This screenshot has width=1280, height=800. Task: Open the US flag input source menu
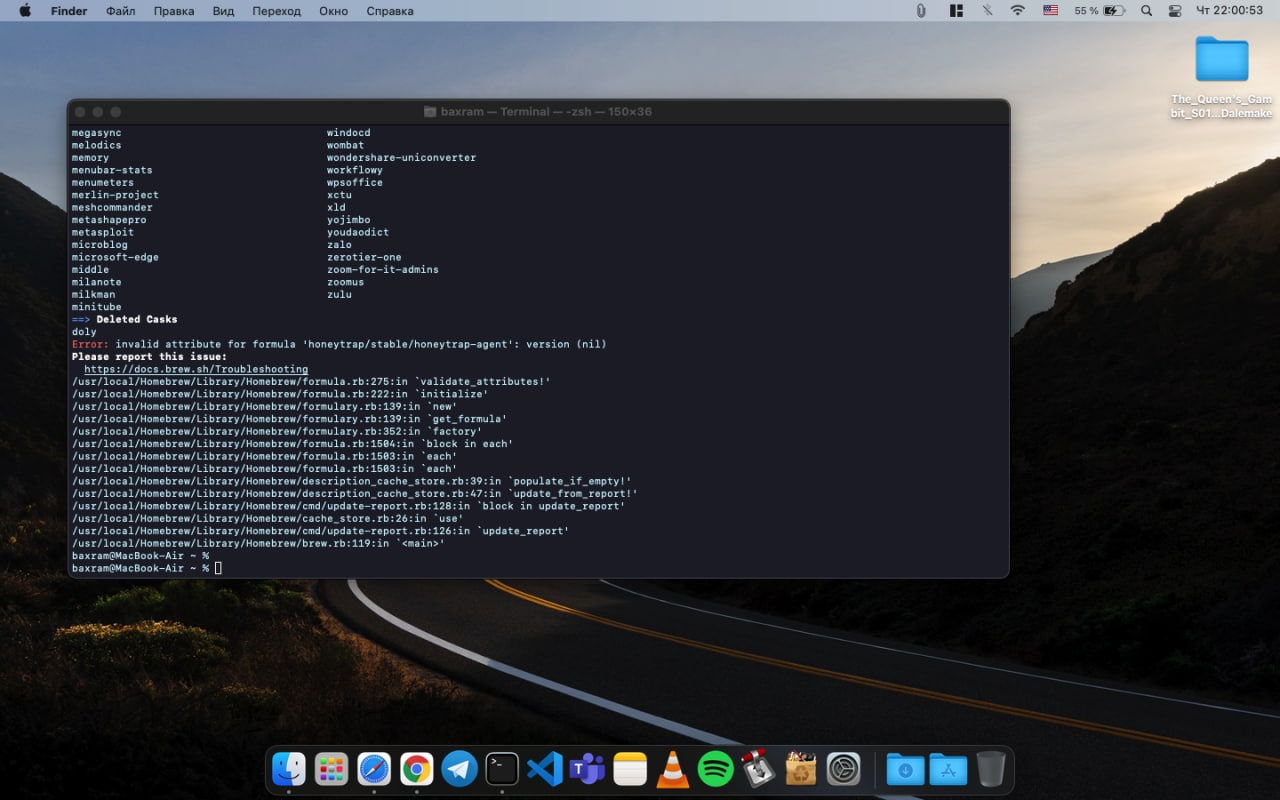point(1050,11)
